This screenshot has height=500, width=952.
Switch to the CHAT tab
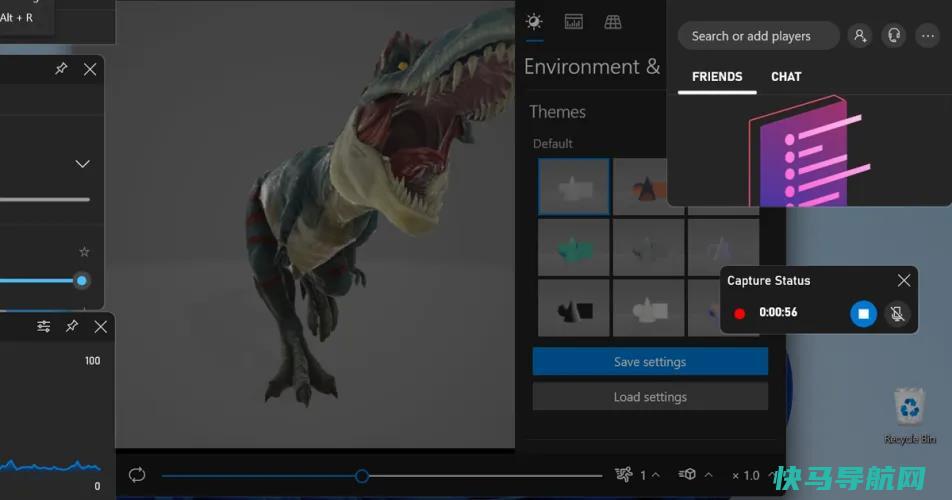point(786,77)
